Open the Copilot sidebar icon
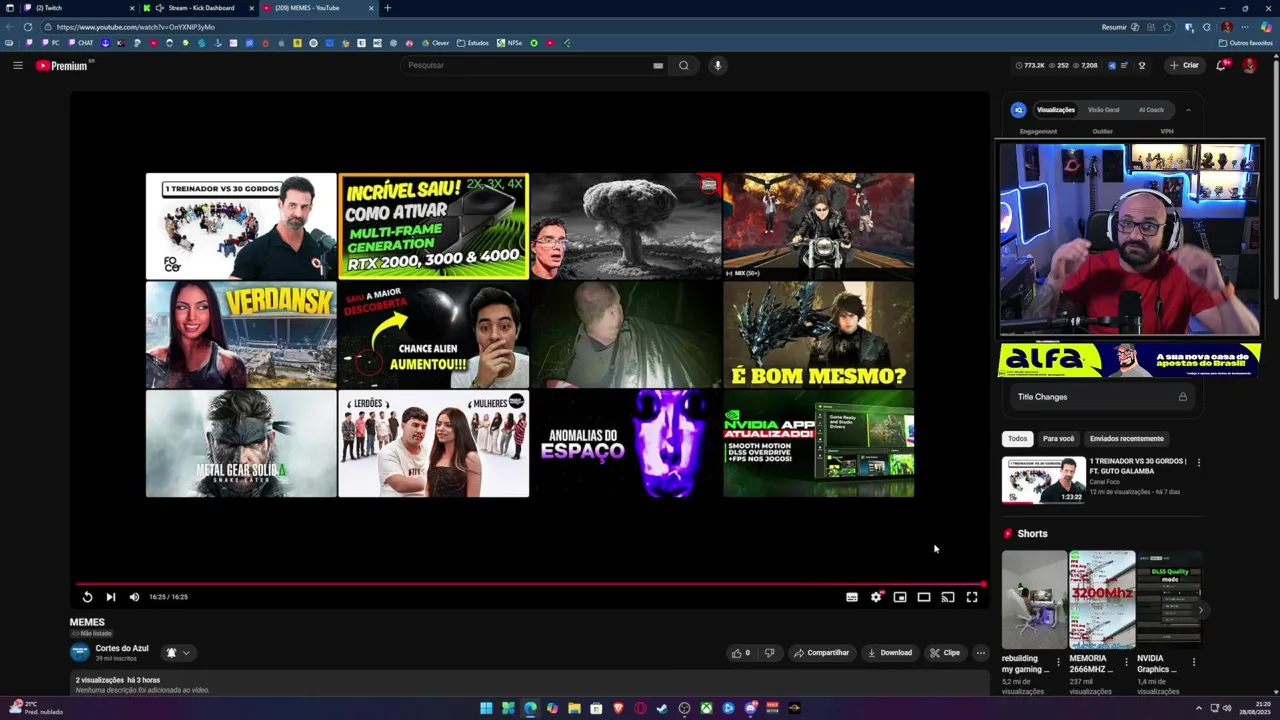Viewport: 1280px width, 720px height. tap(1266, 27)
